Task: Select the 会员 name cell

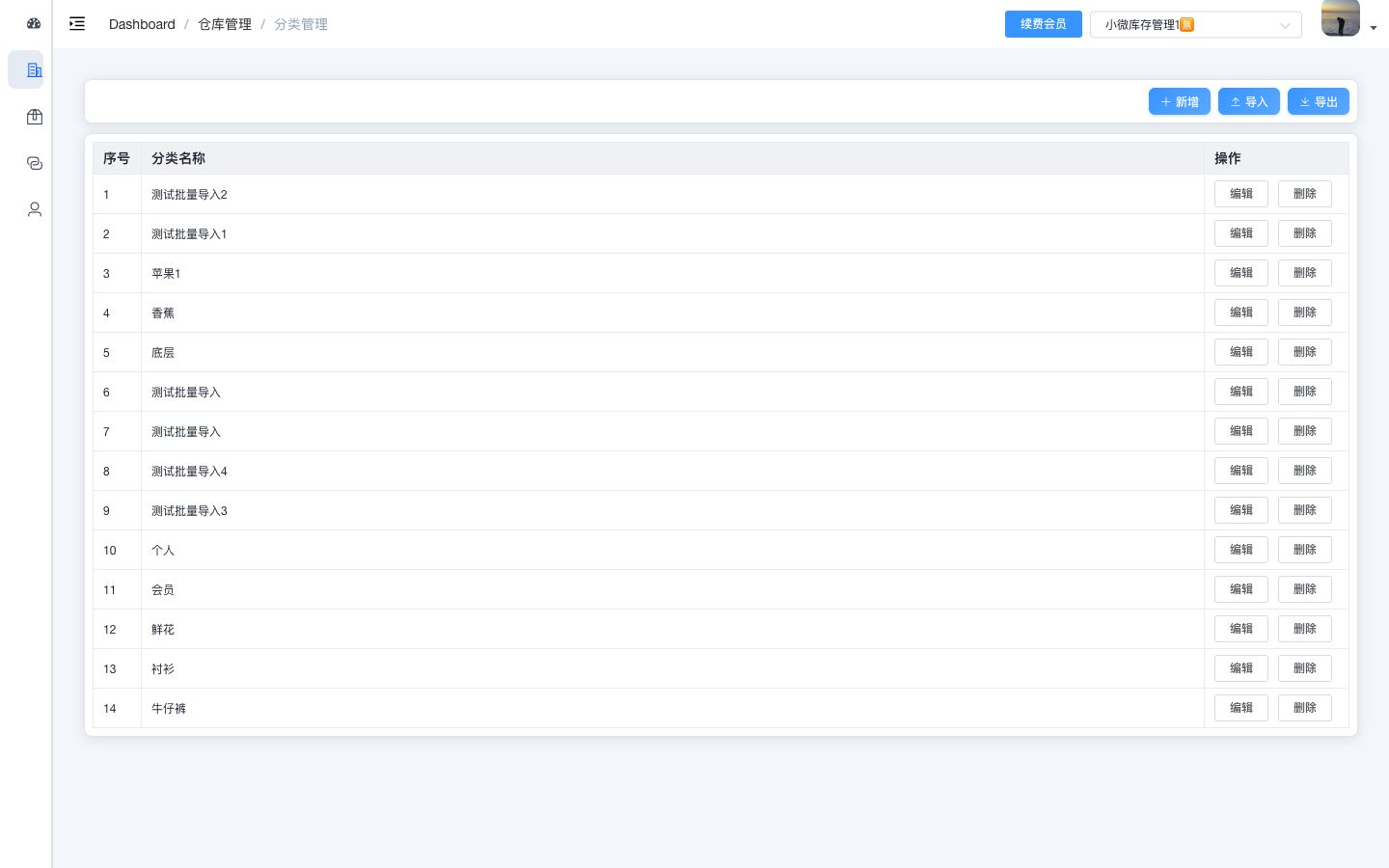Action: coord(672,589)
